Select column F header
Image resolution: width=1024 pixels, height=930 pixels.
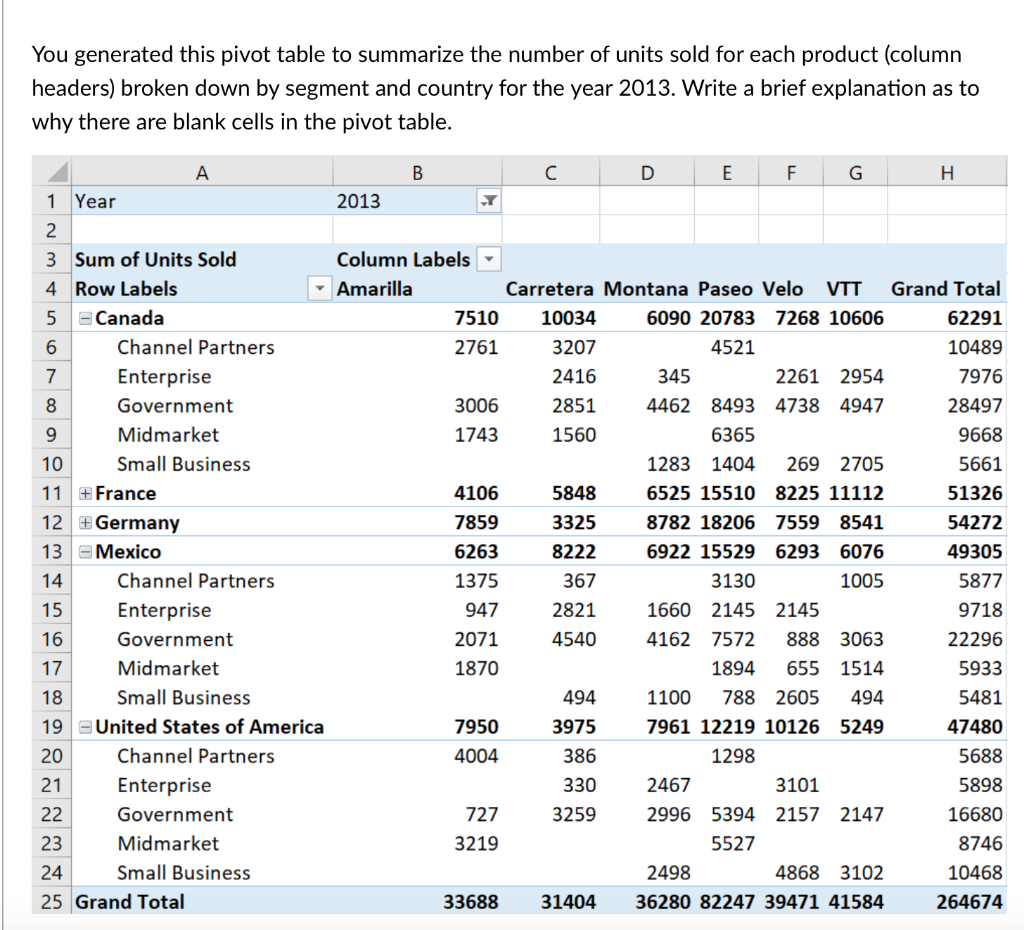(791, 173)
